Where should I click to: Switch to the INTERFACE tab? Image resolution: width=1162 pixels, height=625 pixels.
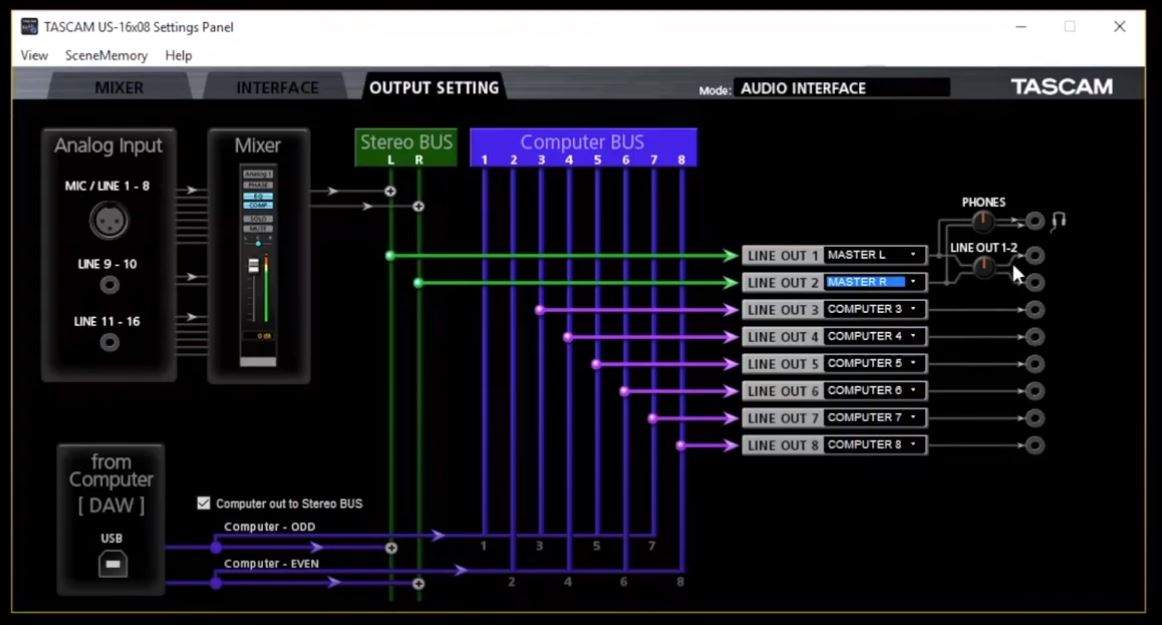277,87
